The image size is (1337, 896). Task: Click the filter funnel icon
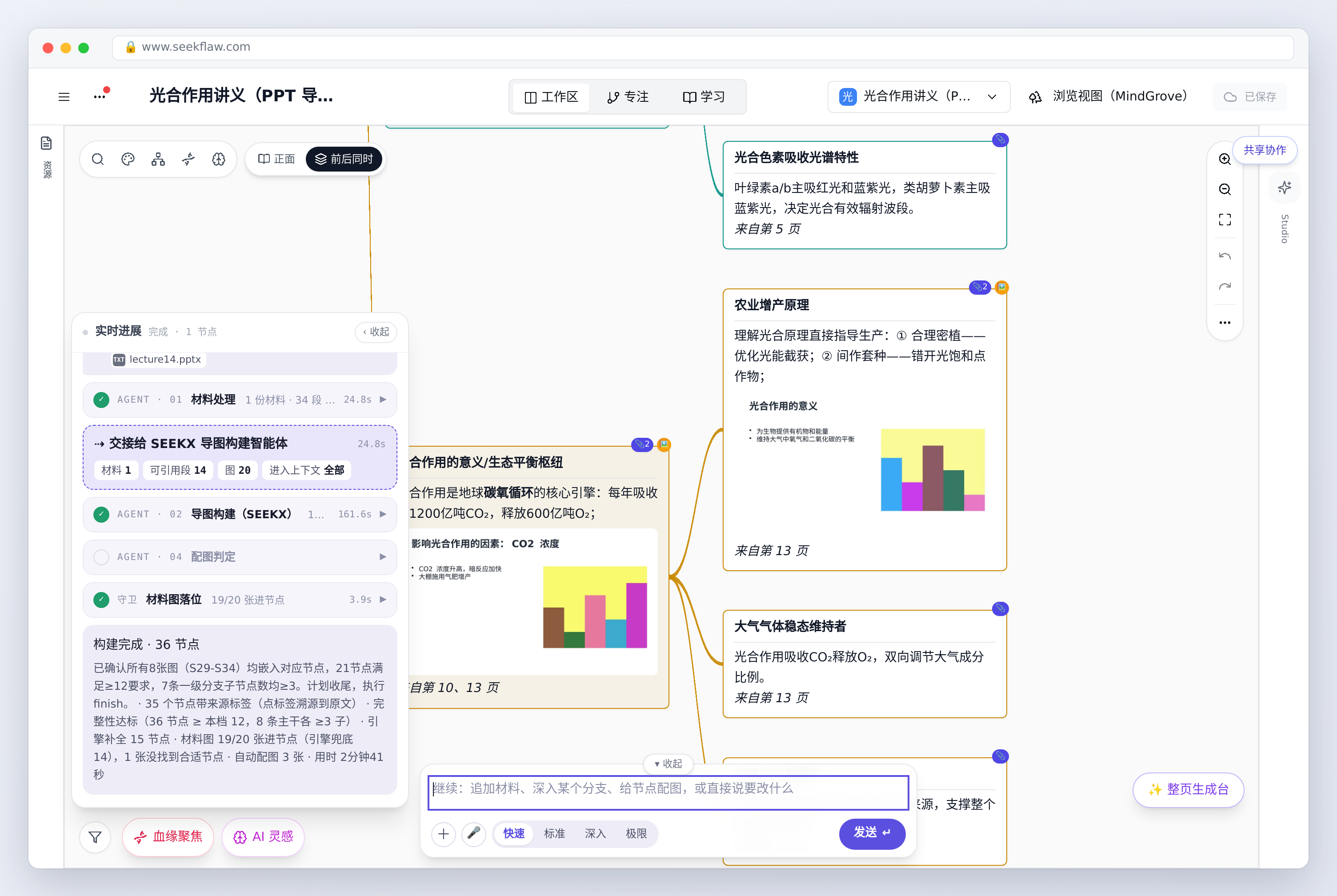click(x=96, y=837)
